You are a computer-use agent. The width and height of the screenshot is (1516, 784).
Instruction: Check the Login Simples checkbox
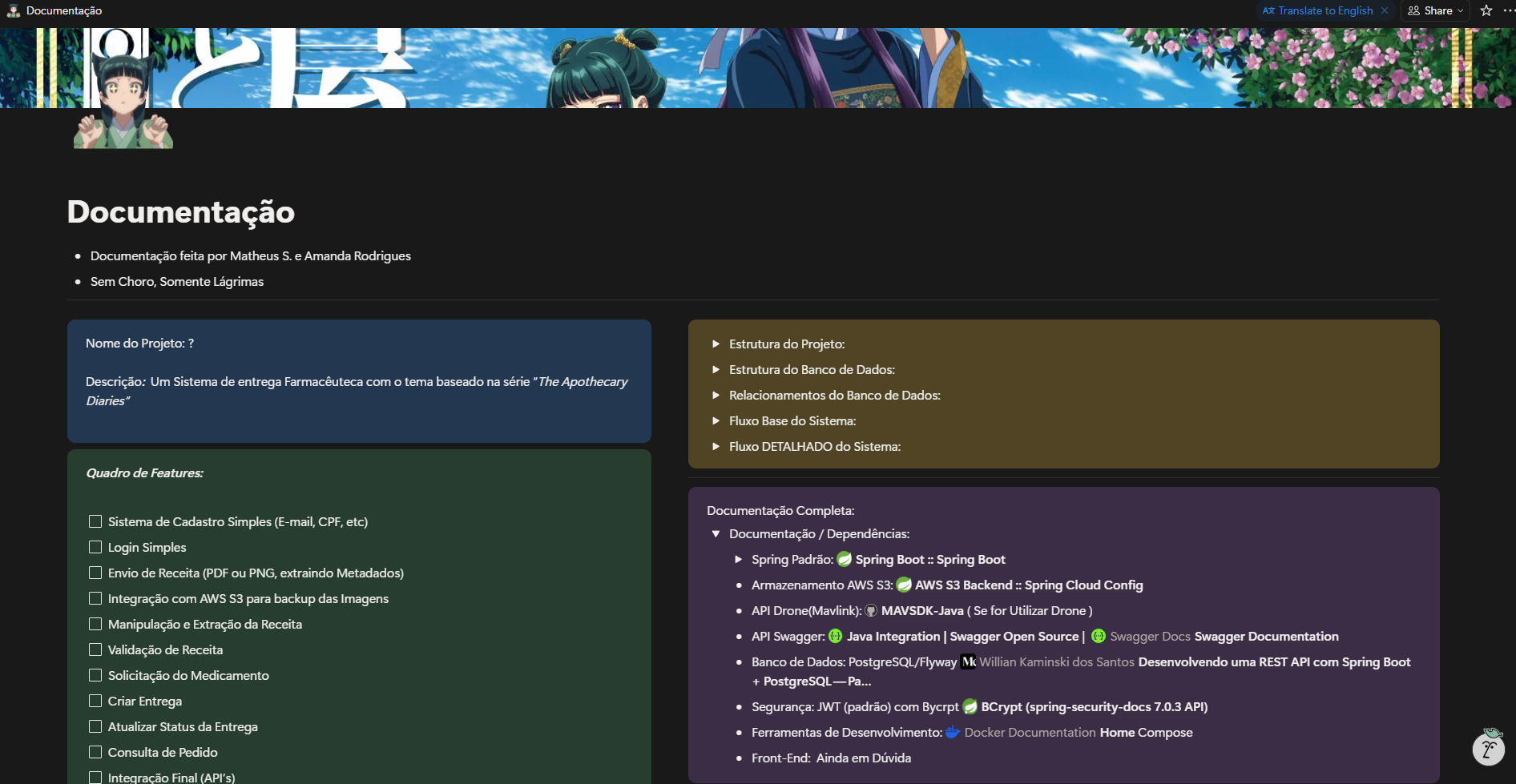pyautogui.click(x=95, y=547)
